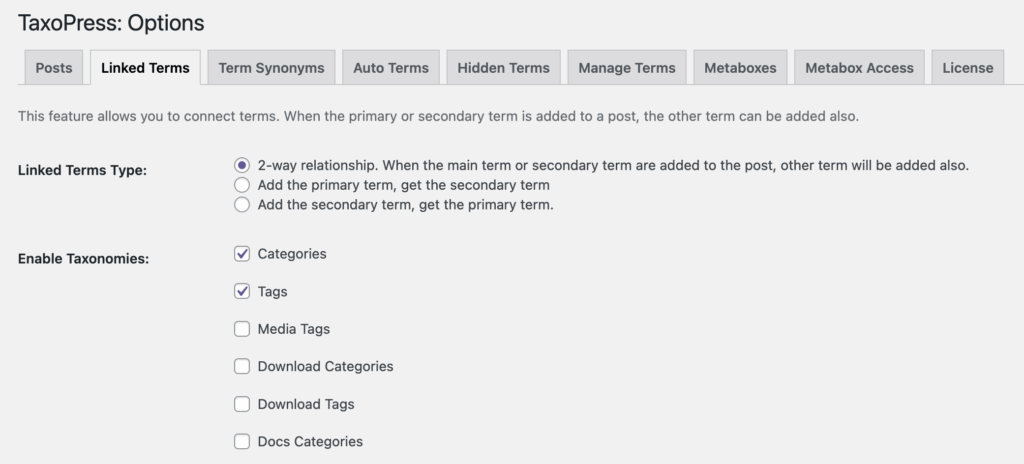Open the Metaboxes tab
Image resolution: width=1024 pixels, height=464 pixels.
(739, 68)
